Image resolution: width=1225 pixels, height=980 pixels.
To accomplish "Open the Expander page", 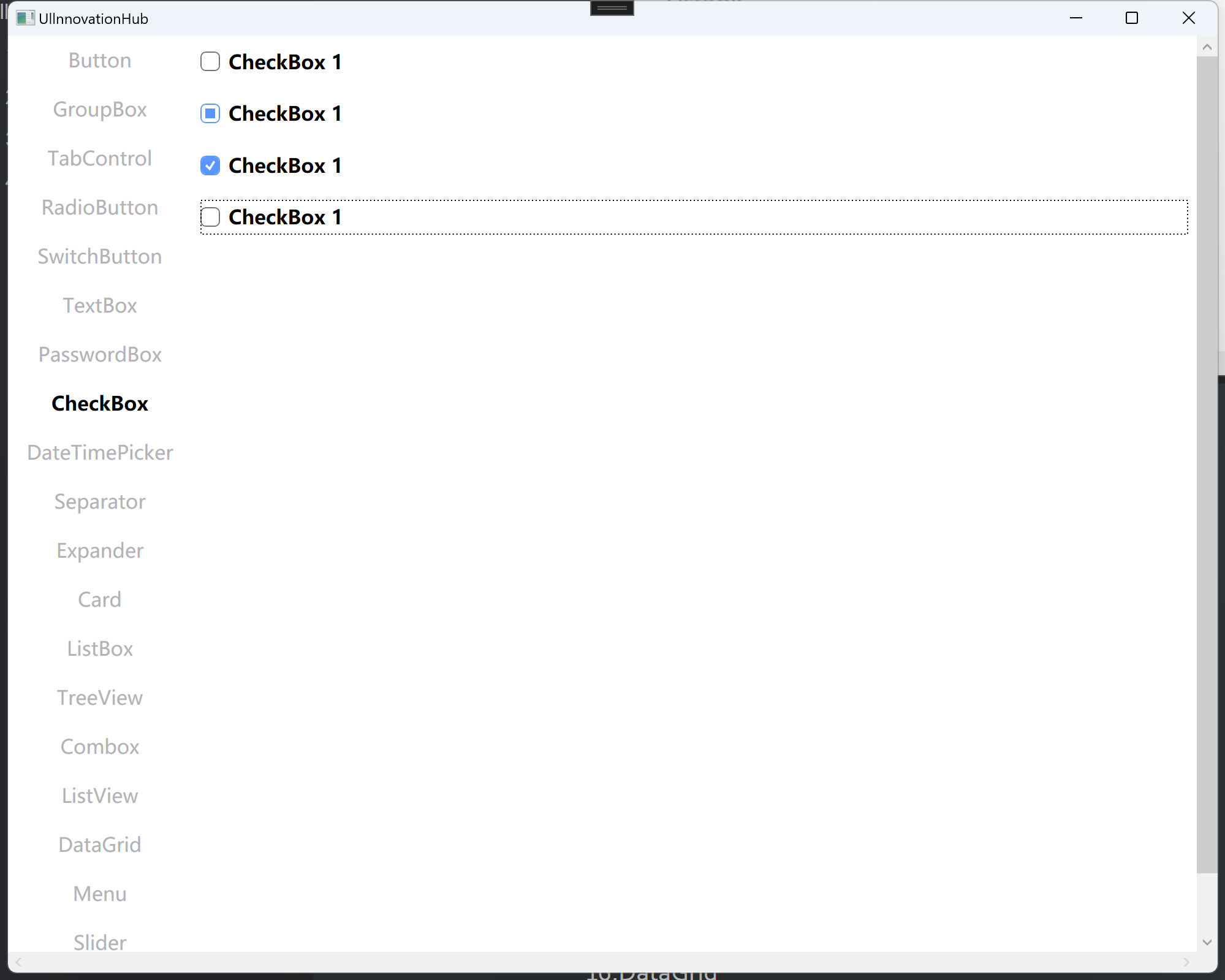I will [x=100, y=551].
